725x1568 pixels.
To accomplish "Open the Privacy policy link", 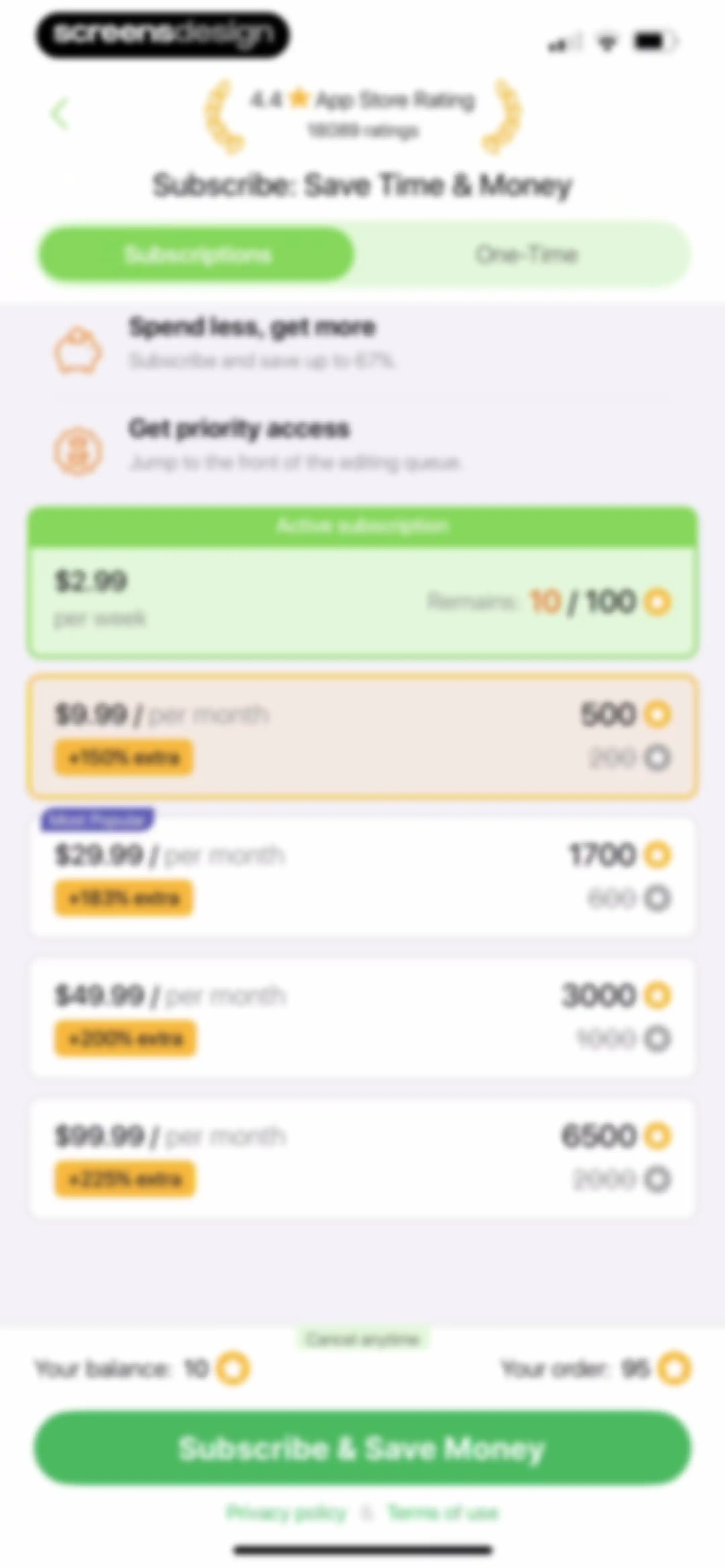I will [x=286, y=1513].
